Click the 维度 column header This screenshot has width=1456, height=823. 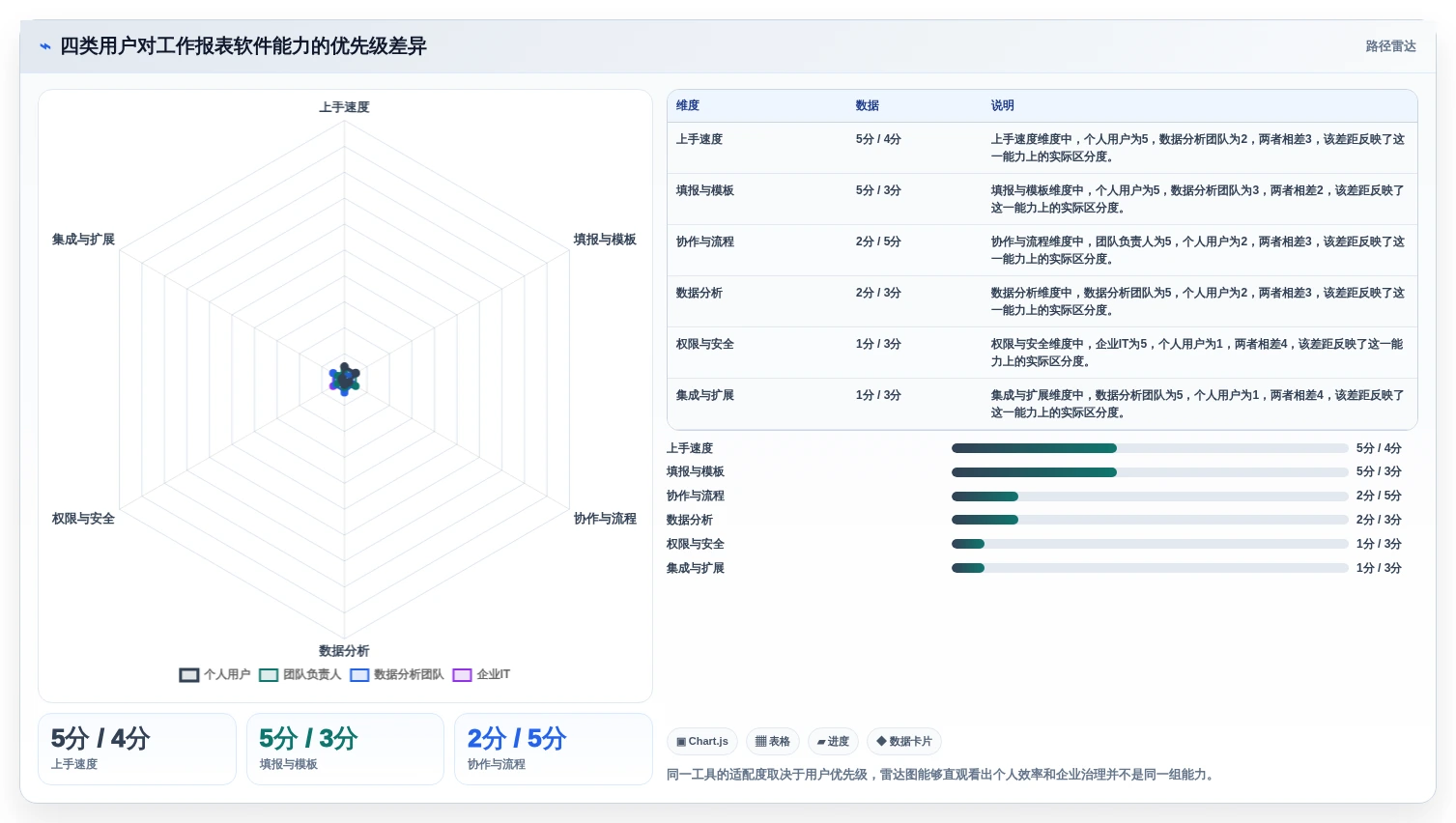point(688,106)
